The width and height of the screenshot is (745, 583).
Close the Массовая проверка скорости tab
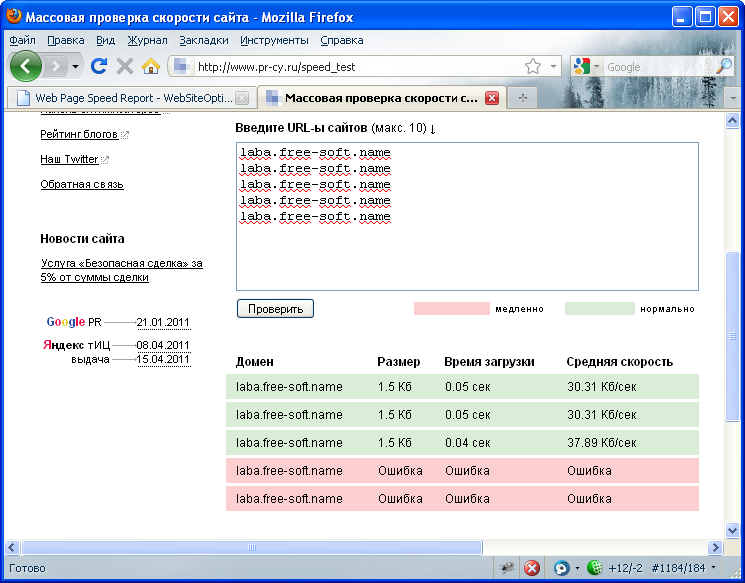pos(492,98)
